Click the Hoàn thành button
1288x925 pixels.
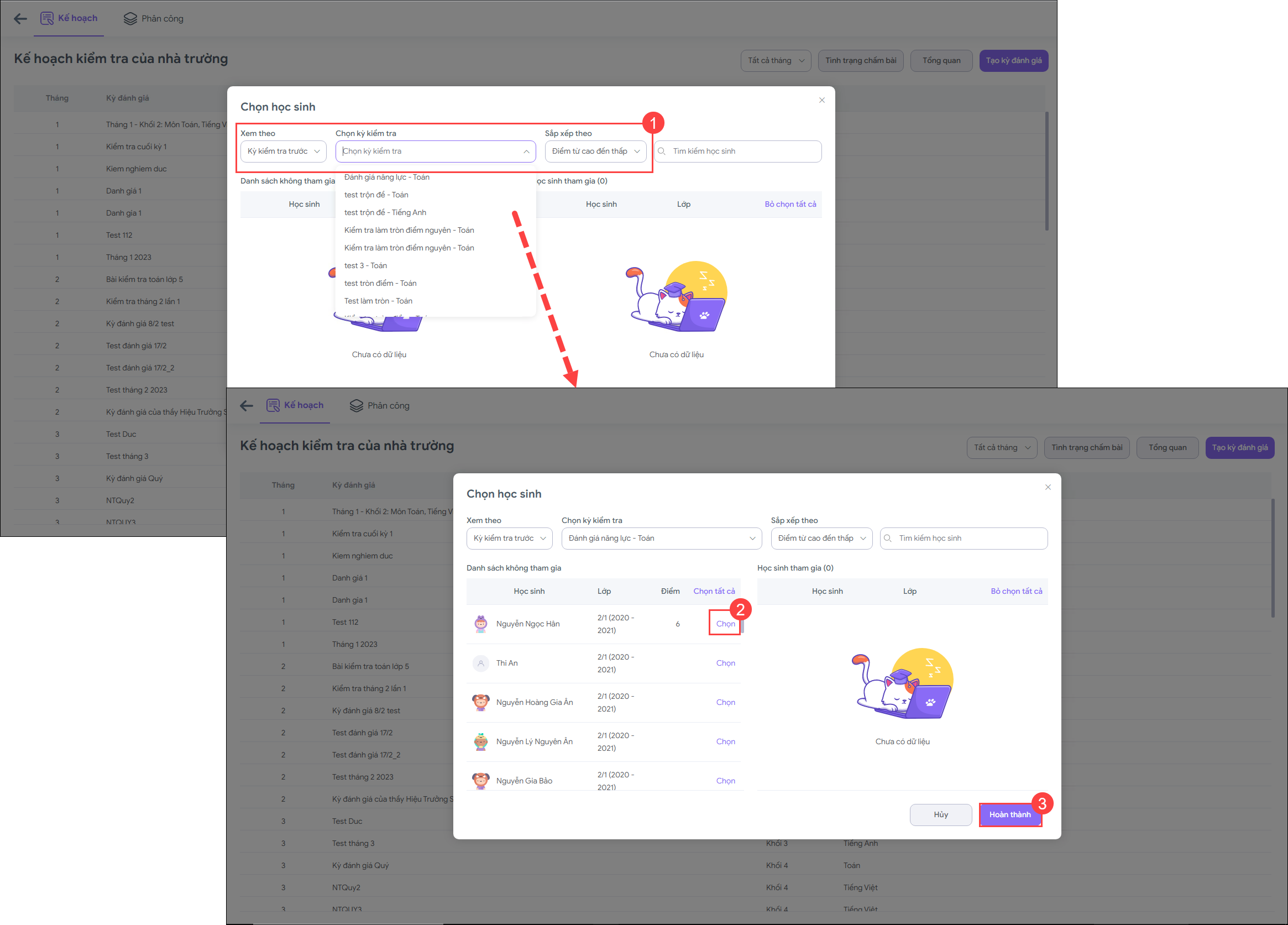click(x=1009, y=814)
